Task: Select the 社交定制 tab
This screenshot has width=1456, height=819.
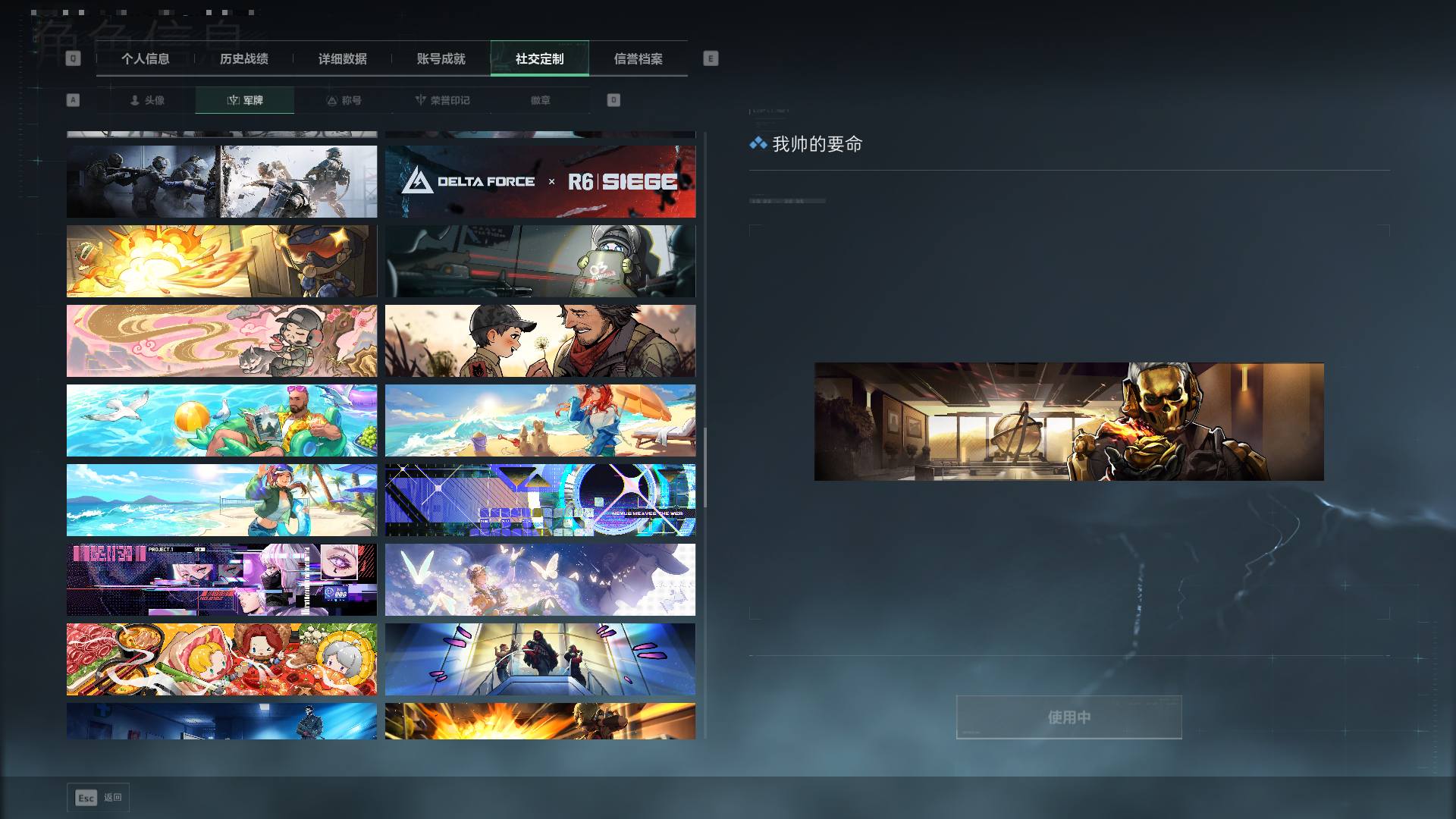Action: (x=539, y=58)
